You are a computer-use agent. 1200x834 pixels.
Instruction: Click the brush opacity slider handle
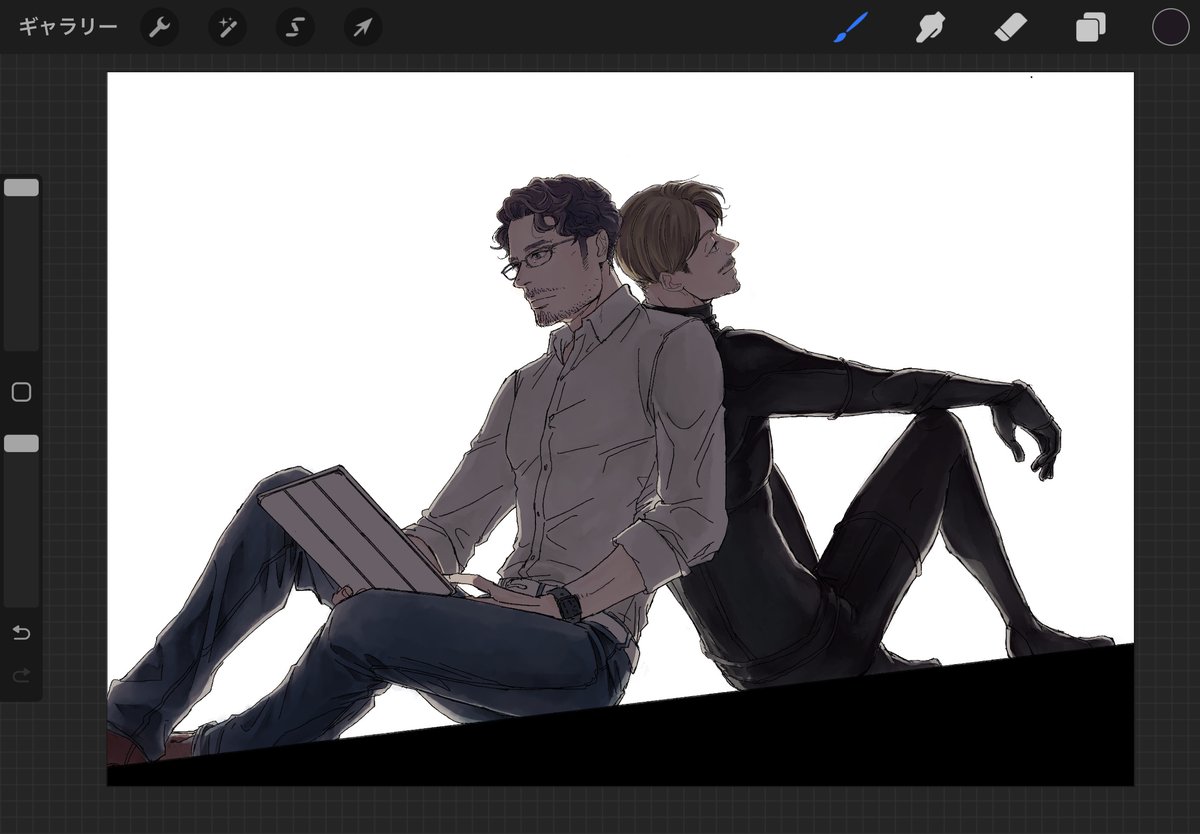pyautogui.click(x=21, y=443)
